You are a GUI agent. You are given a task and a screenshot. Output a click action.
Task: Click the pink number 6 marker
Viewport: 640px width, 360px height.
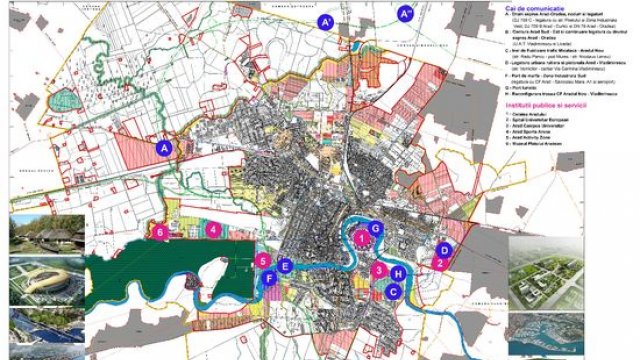(x=160, y=233)
